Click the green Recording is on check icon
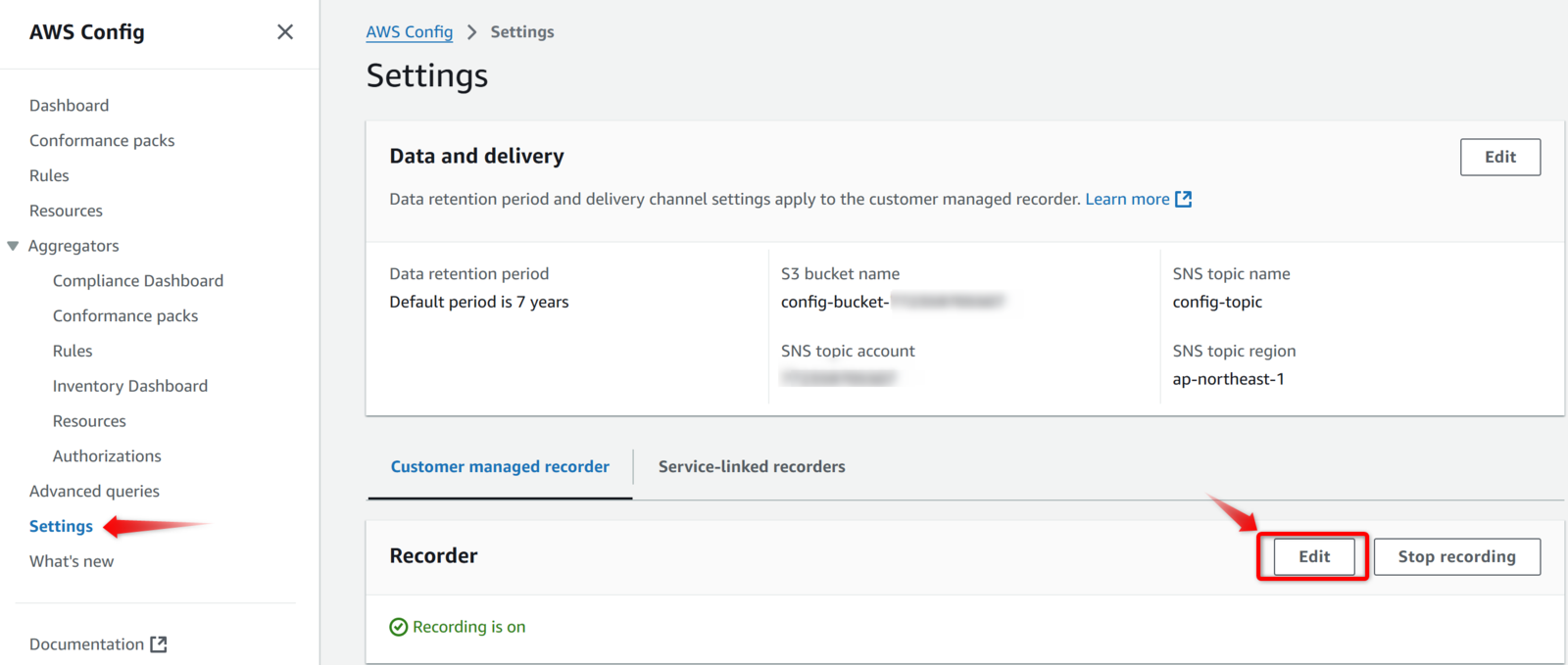This screenshot has height=665, width=1568. (x=398, y=627)
